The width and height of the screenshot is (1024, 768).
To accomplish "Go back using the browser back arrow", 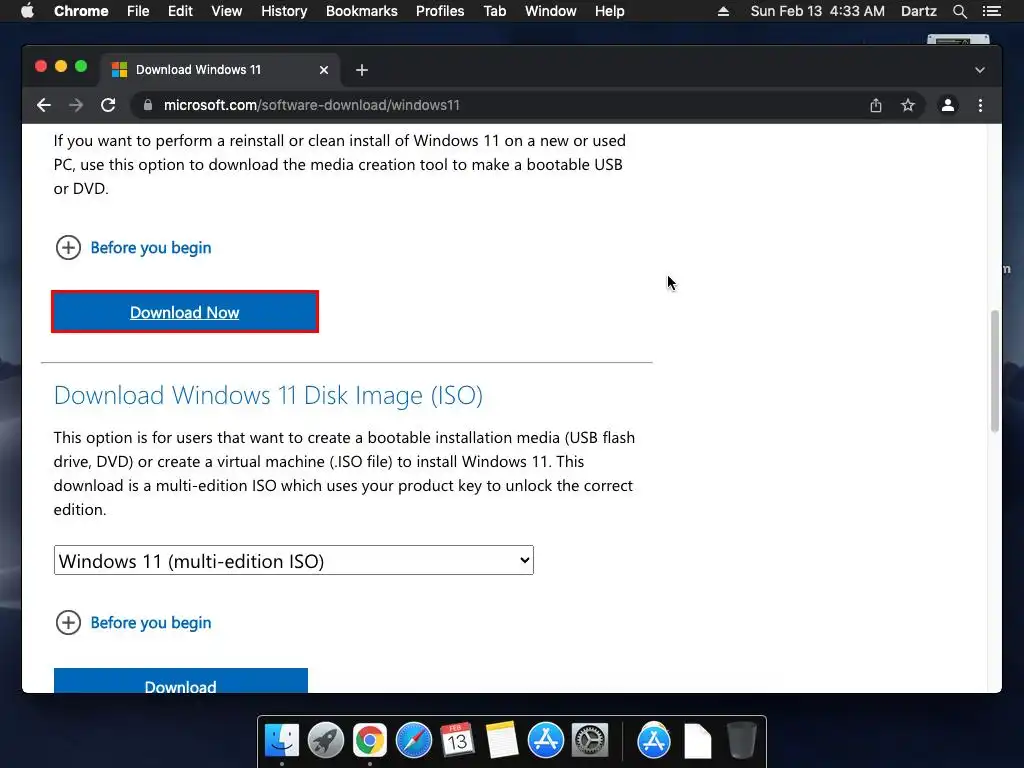I will click(44, 105).
